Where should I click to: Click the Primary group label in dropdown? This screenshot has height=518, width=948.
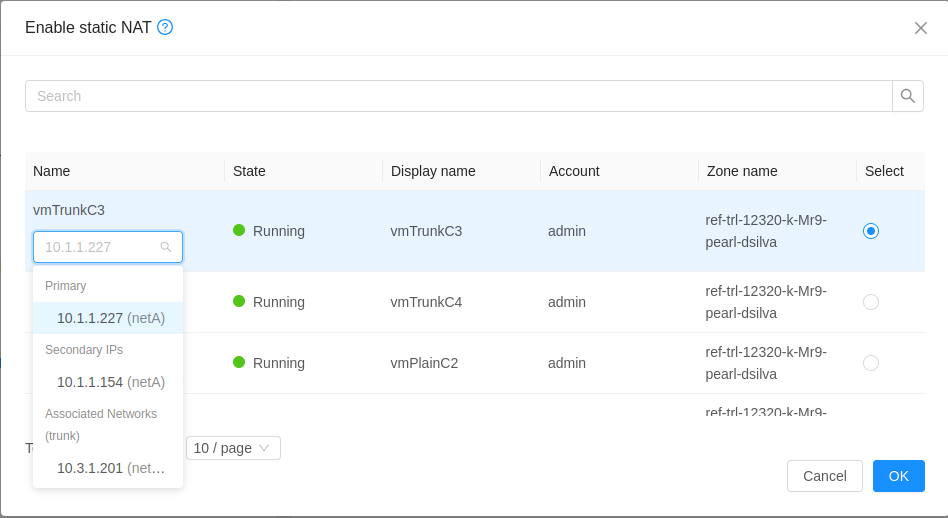click(x=65, y=285)
